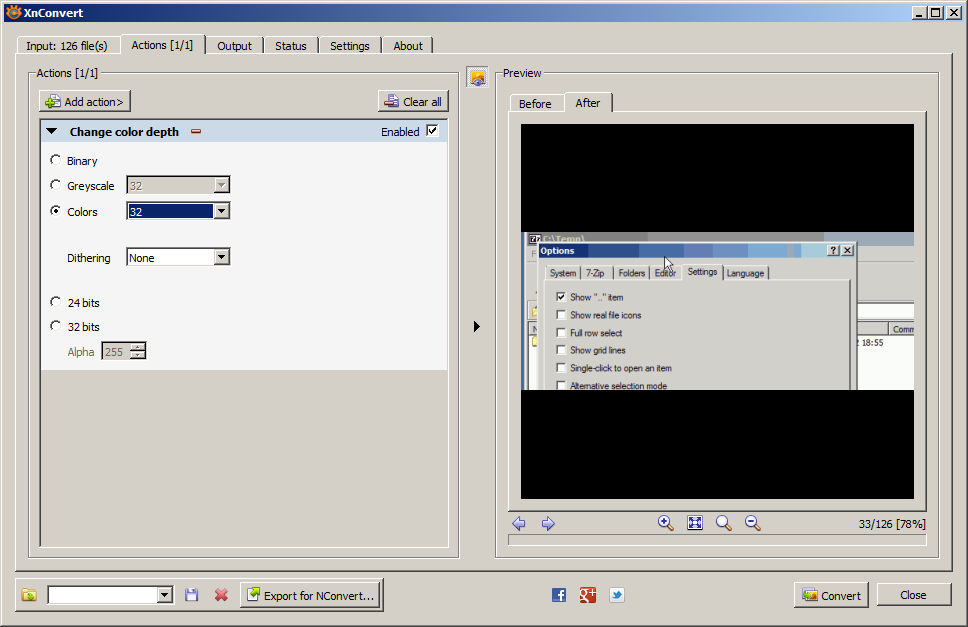Open the Facebook link icon
Image resolution: width=968 pixels, height=627 pixels.
(559, 595)
